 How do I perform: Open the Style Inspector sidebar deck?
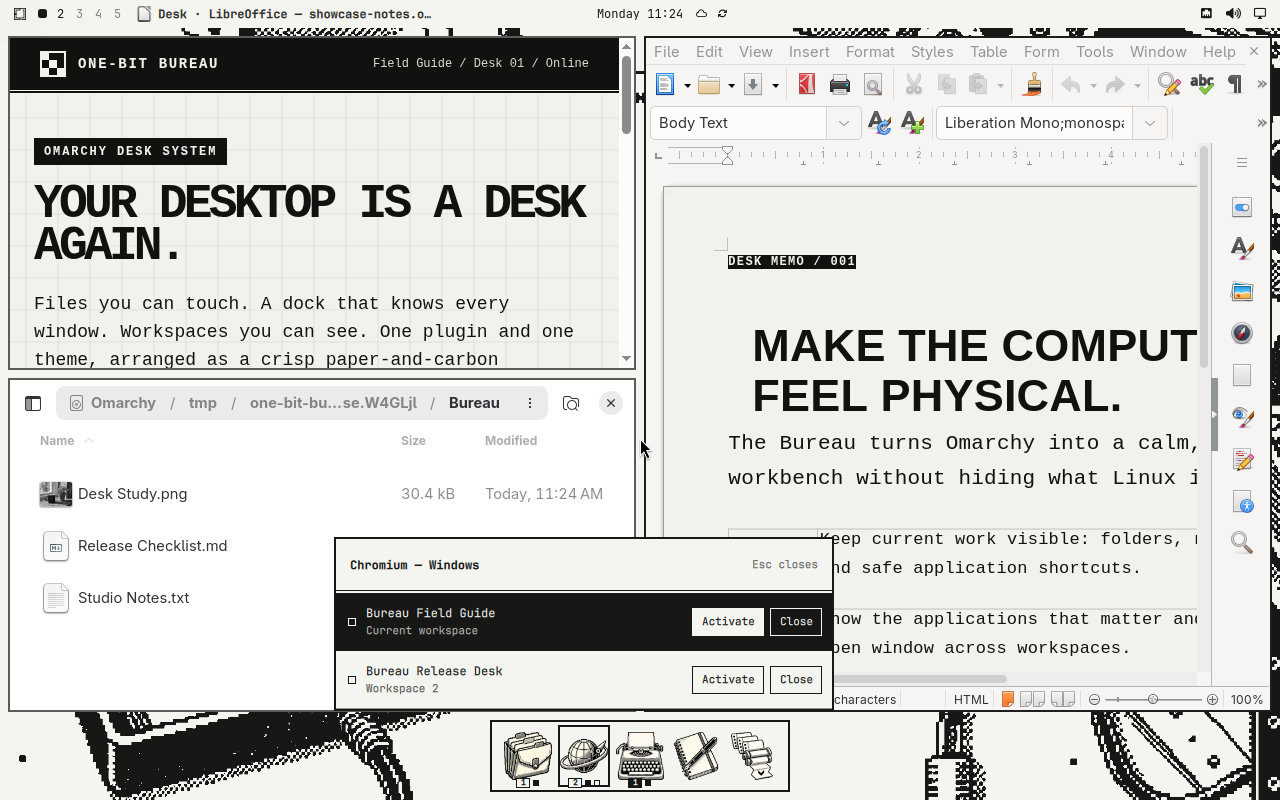[1242, 417]
